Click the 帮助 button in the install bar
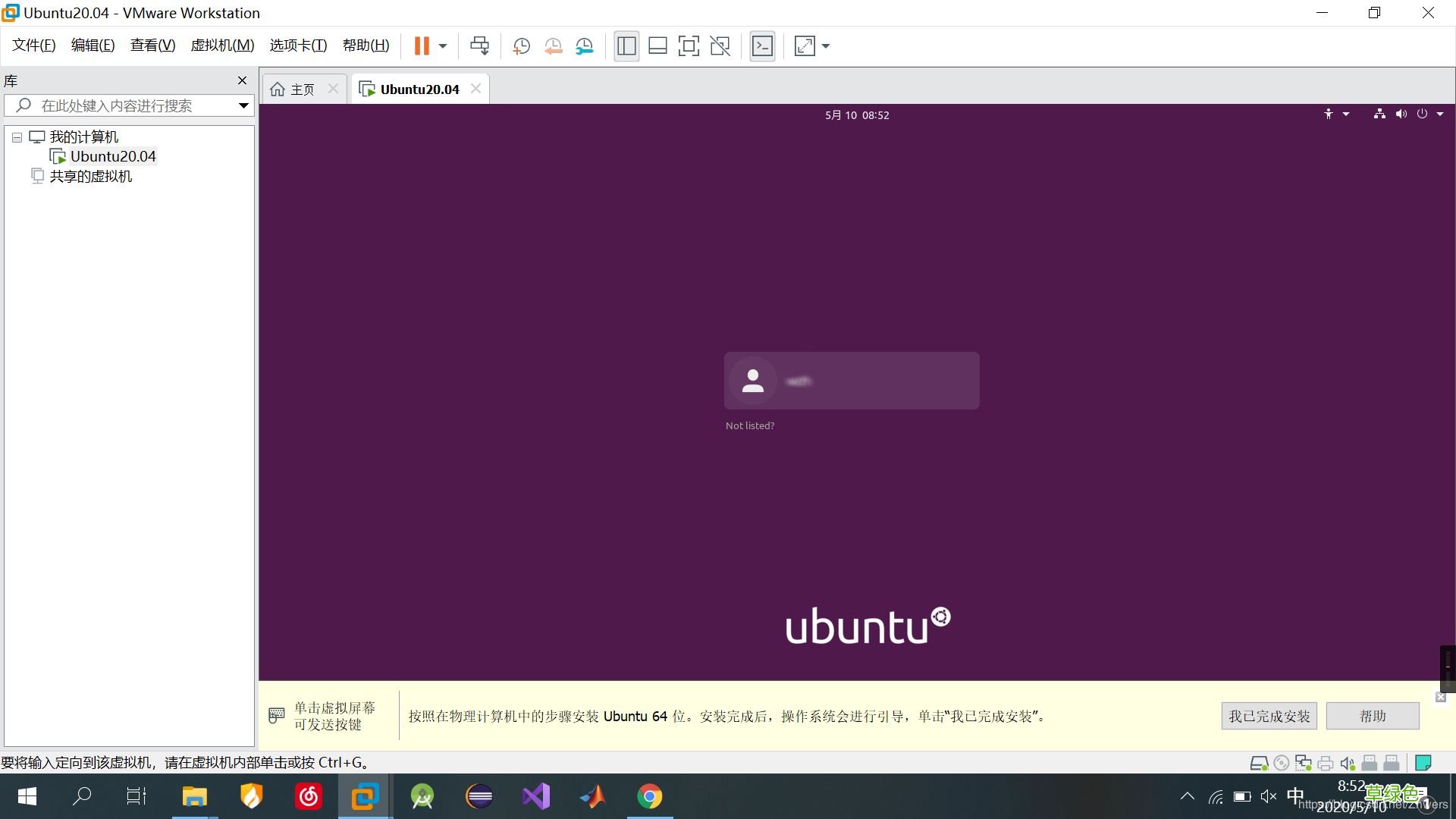The image size is (1456, 819). point(1373,716)
